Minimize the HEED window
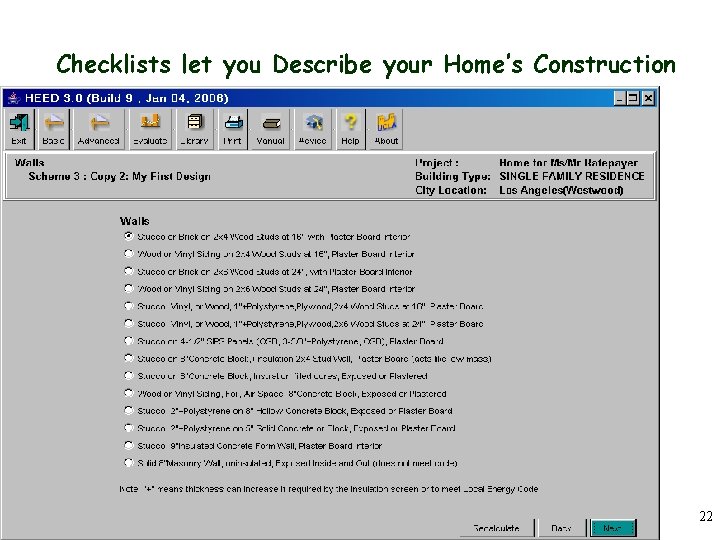The height and width of the screenshot is (540, 720). 620,98
